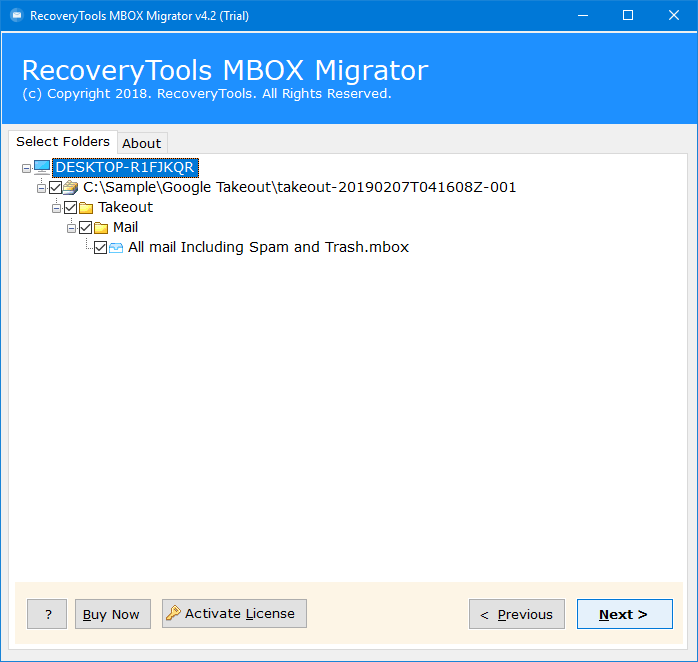The height and width of the screenshot is (662, 698).
Task: Uncheck the Mail folder checkbox
Action: point(85,227)
